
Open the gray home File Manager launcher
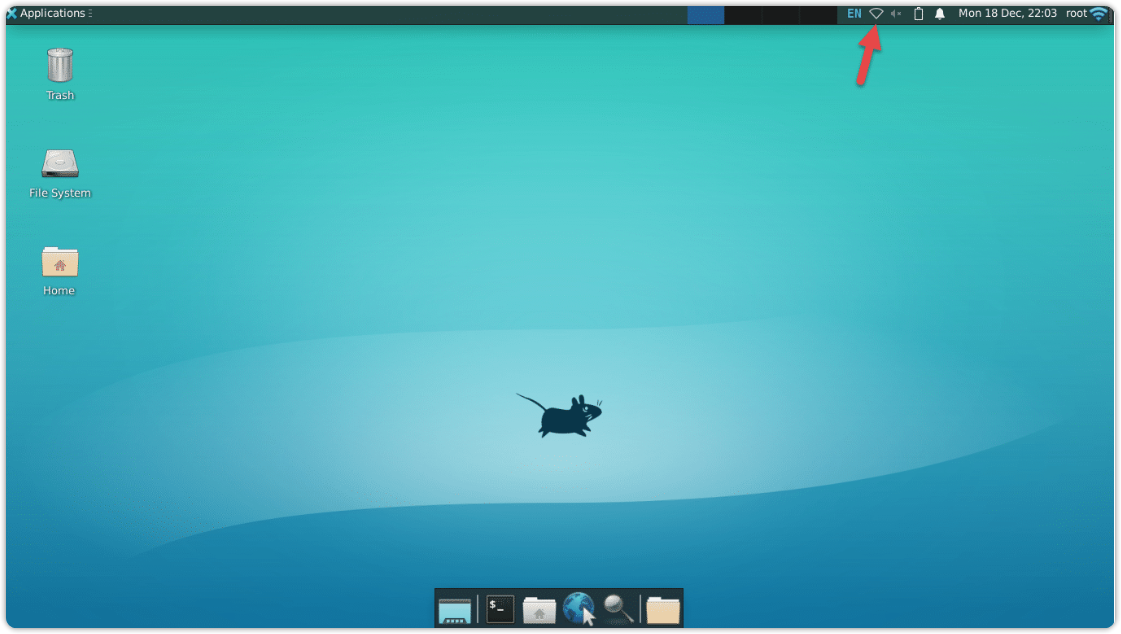(x=539, y=610)
